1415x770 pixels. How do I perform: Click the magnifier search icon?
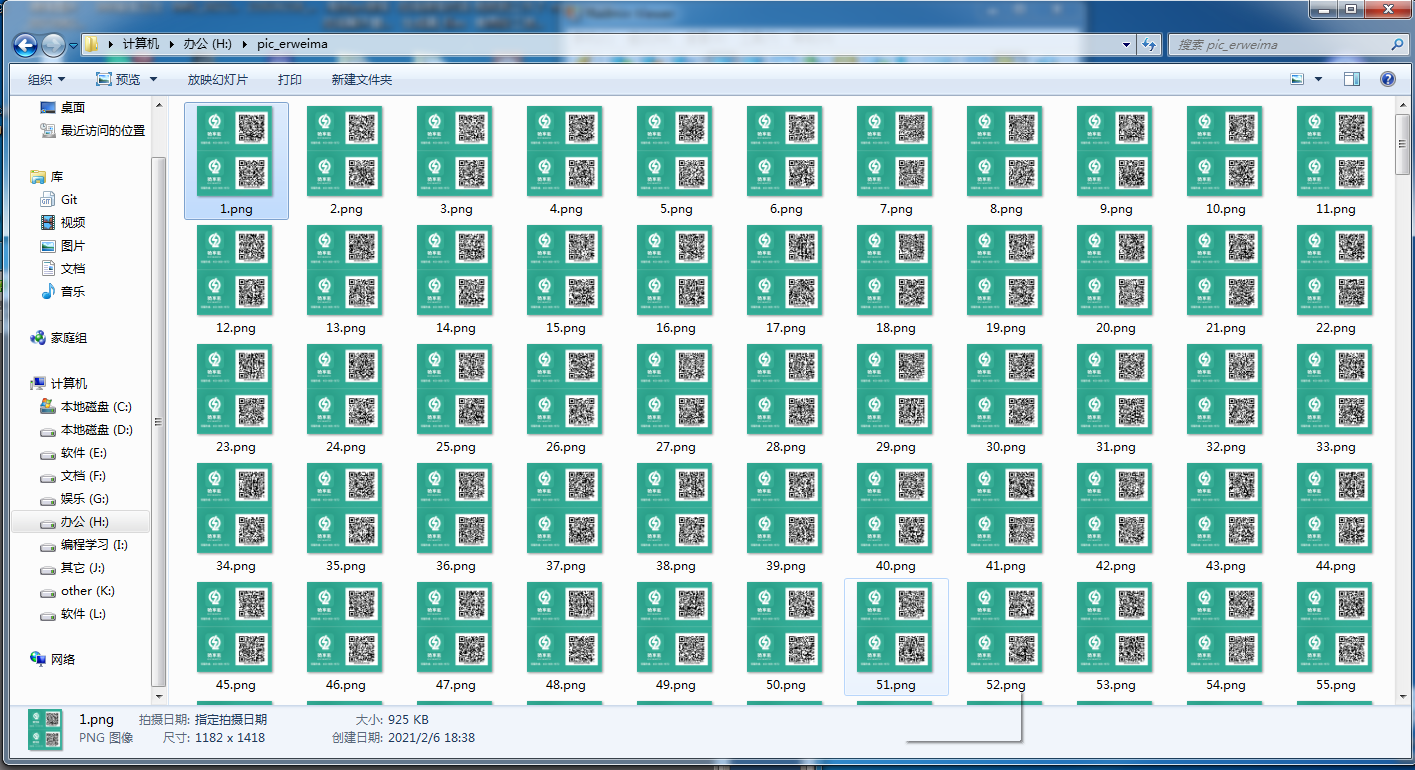pos(1398,44)
